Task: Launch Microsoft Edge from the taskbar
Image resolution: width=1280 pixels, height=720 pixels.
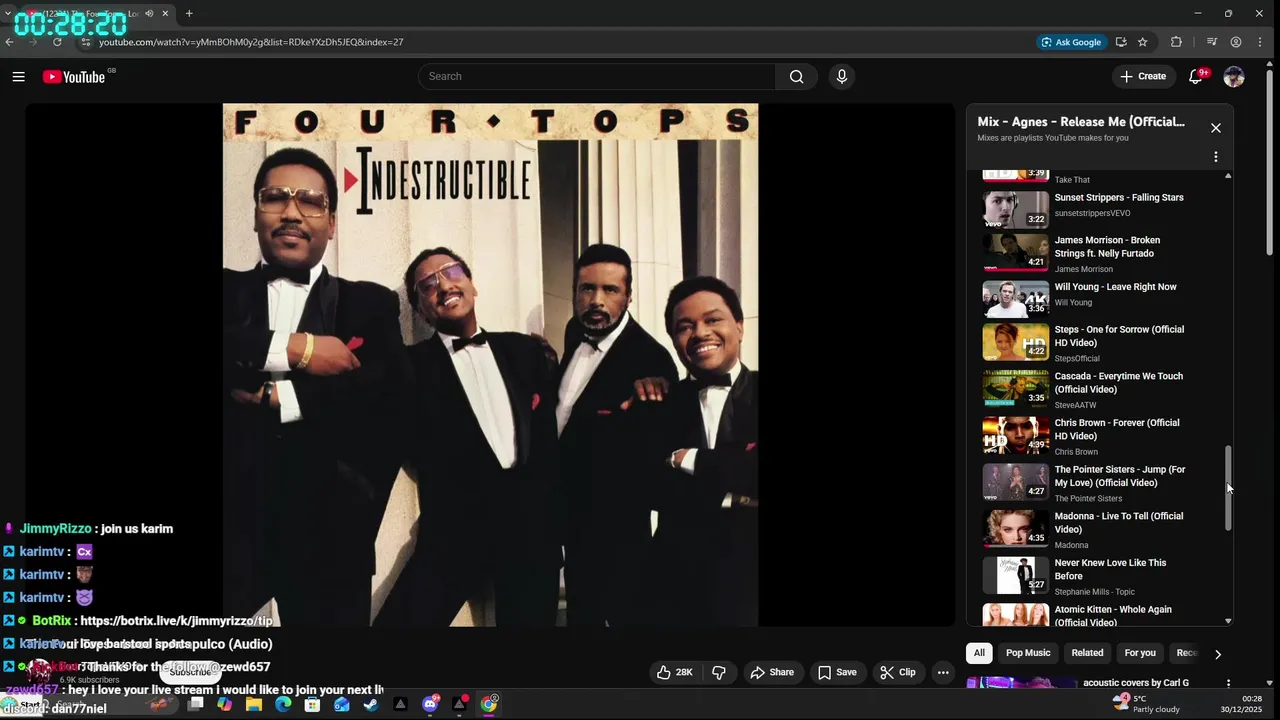Action: (283, 704)
